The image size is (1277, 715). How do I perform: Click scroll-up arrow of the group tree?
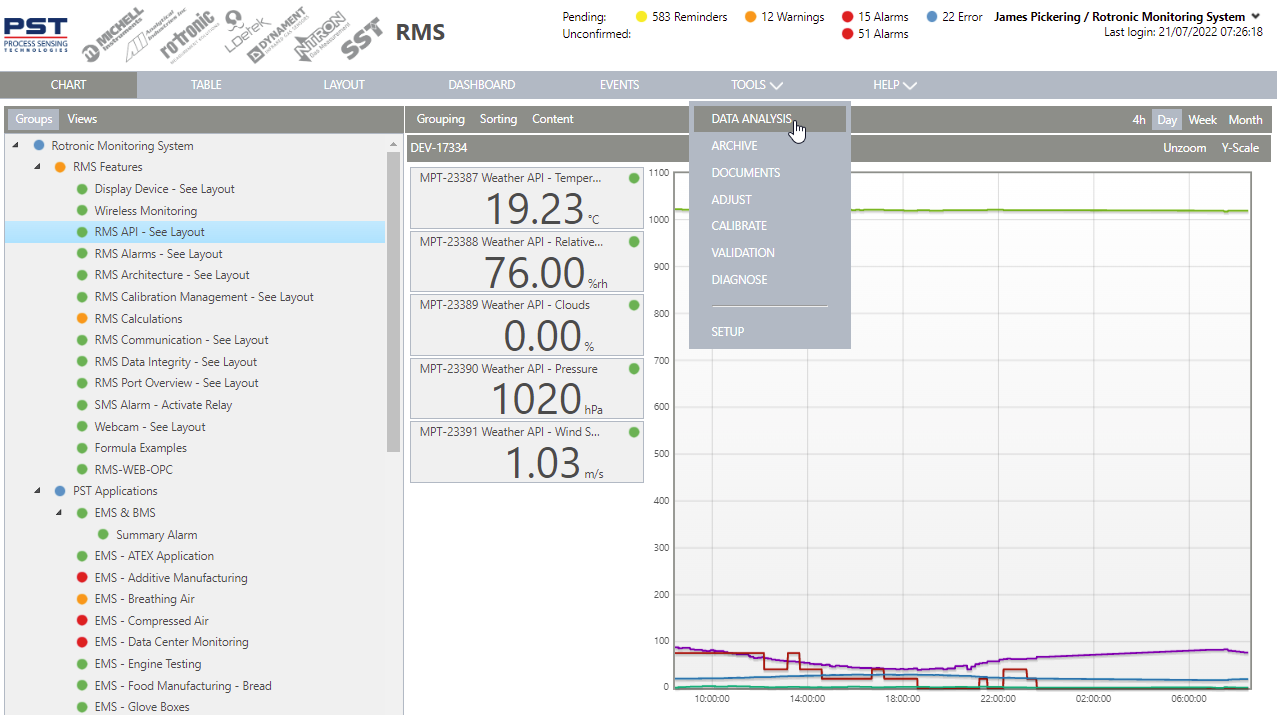(x=393, y=145)
